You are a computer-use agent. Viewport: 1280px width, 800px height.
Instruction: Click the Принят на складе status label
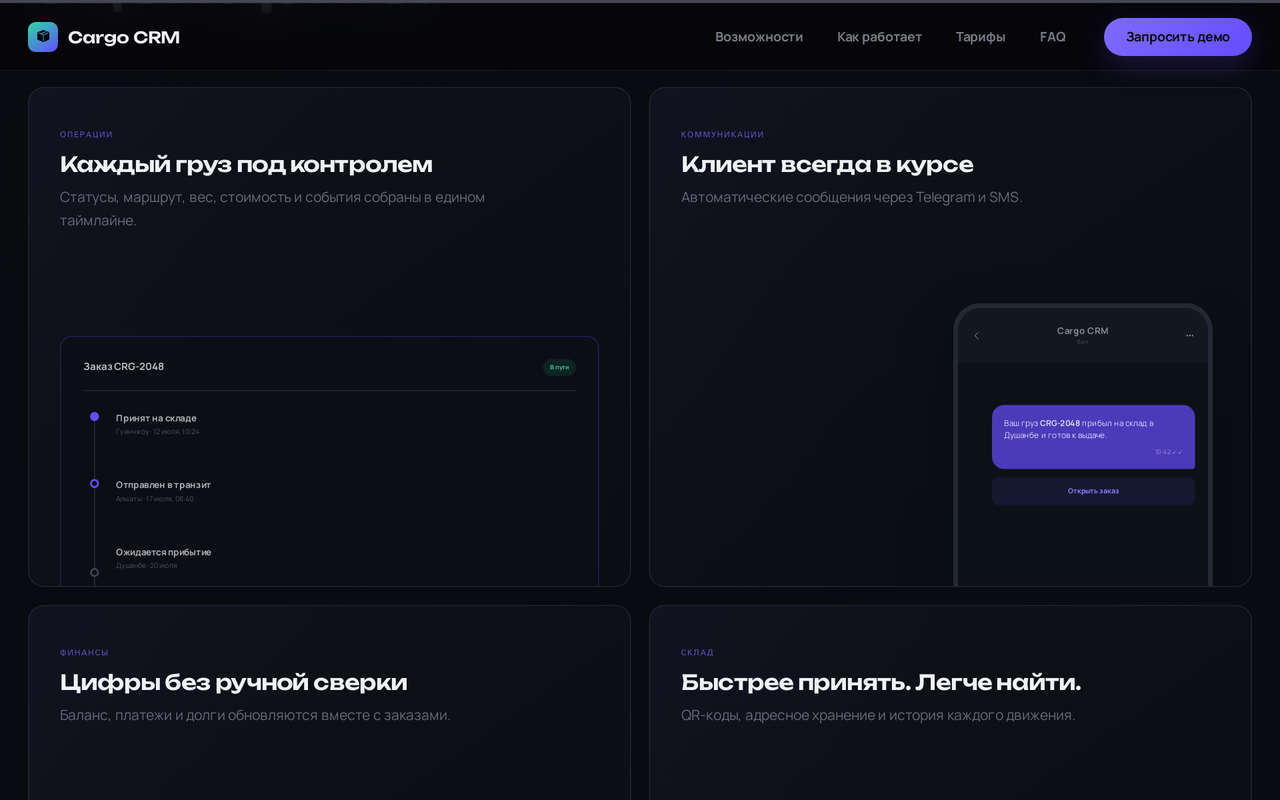click(156, 418)
